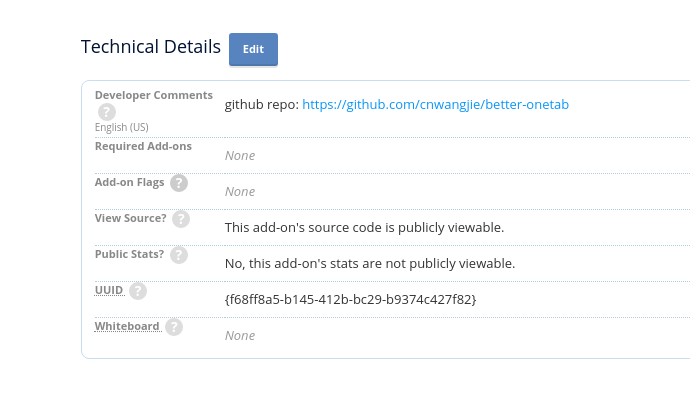
Task: Click the Edit button for Technical Details
Action: (253, 49)
